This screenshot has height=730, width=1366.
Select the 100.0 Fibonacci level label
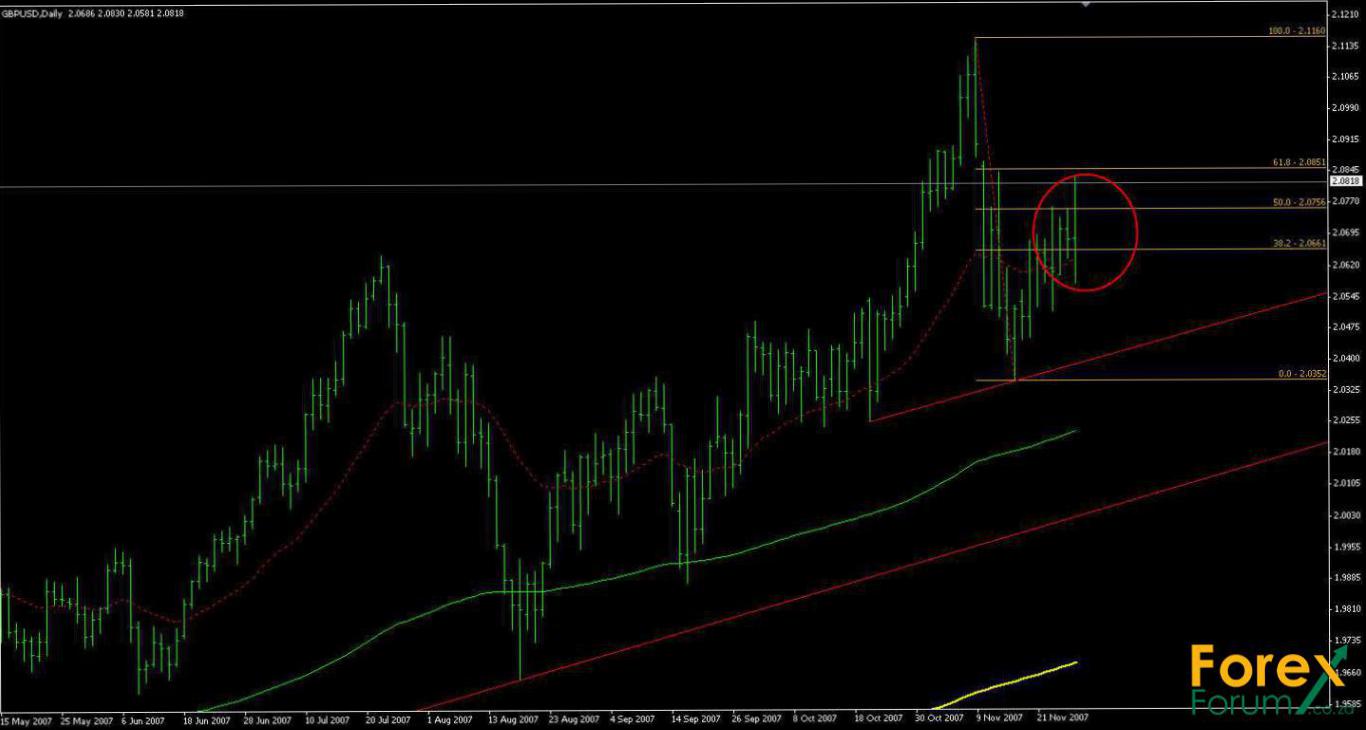[x=1296, y=32]
